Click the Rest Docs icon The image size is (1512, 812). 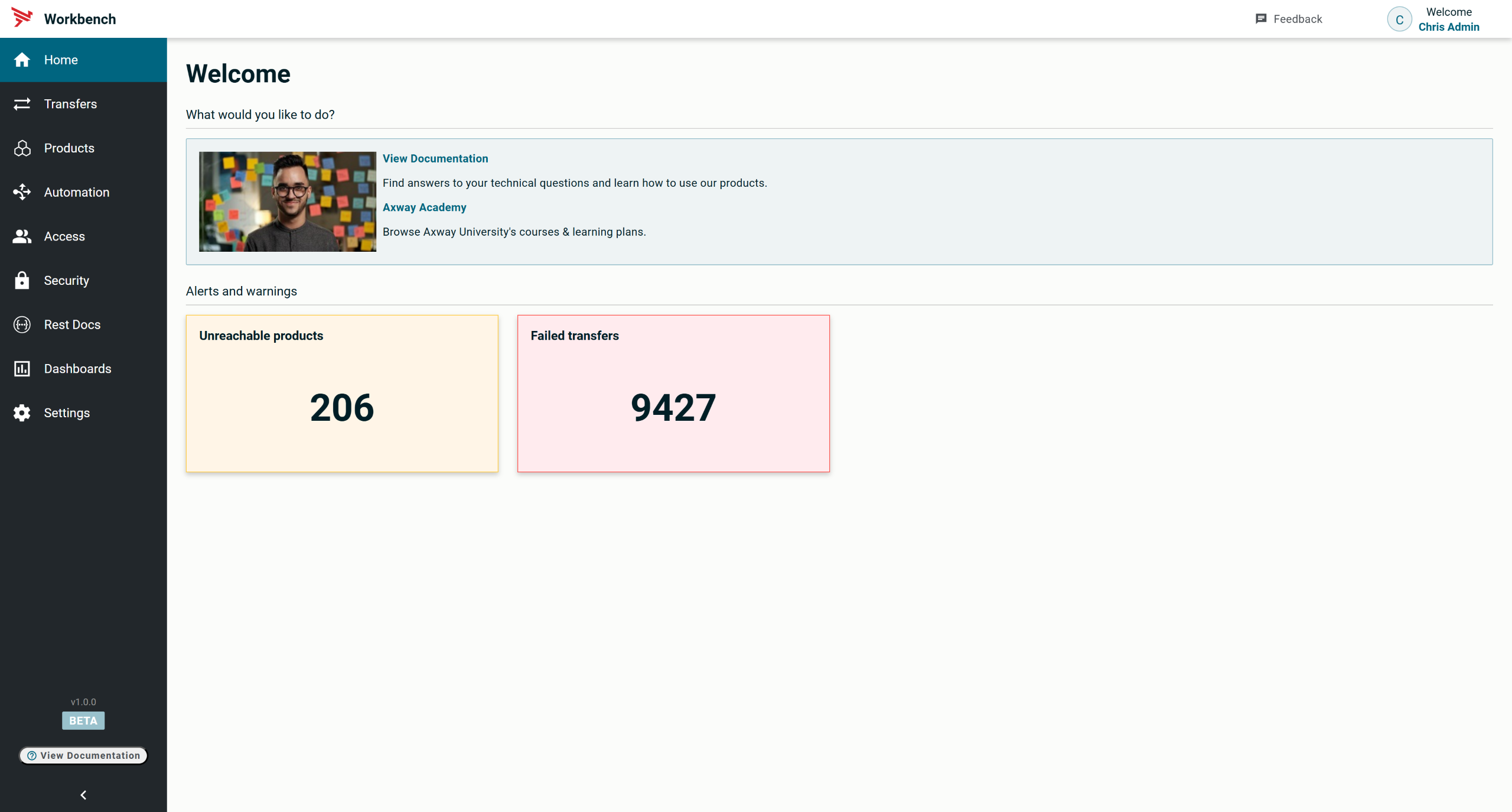point(22,324)
